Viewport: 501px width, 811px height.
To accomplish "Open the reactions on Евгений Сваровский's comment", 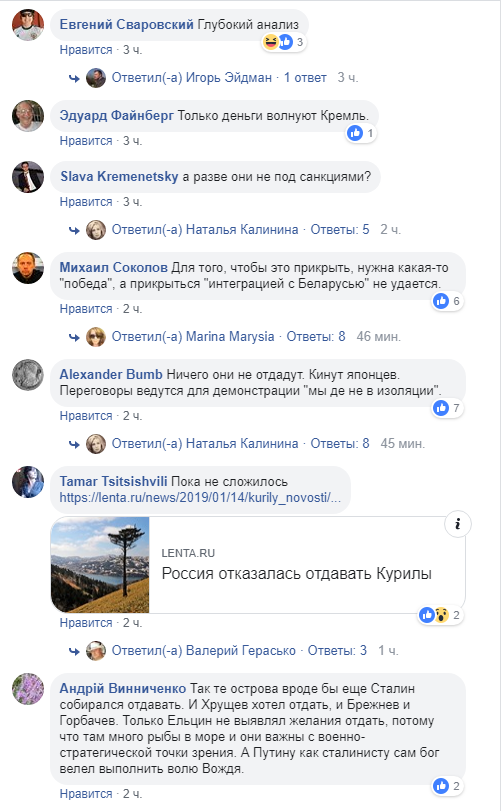I will pyautogui.click(x=284, y=42).
